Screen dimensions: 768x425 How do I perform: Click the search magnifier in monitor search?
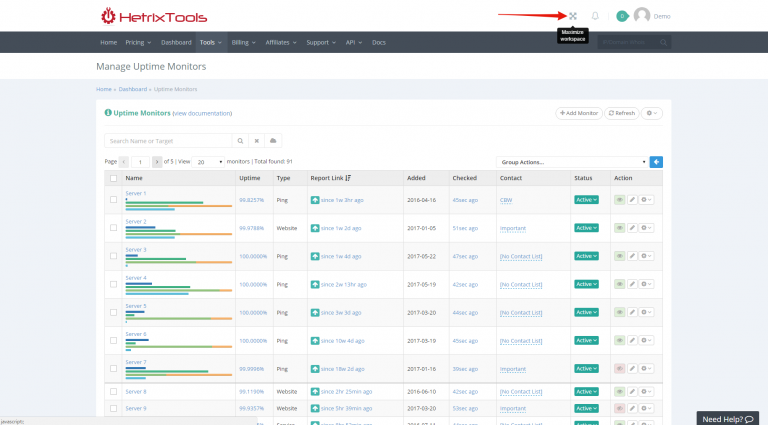coord(240,141)
